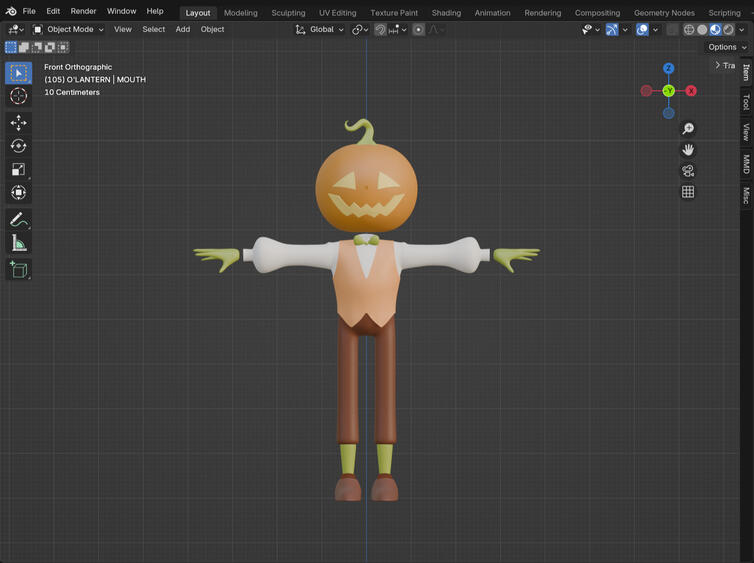The image size is (754, 563).
Task: Activate the Move tool
Action: pos(18,123)
